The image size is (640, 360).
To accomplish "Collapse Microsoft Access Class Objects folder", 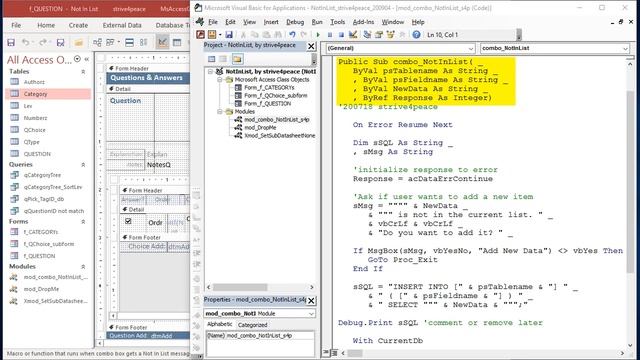I will click(x=220, y=80).
